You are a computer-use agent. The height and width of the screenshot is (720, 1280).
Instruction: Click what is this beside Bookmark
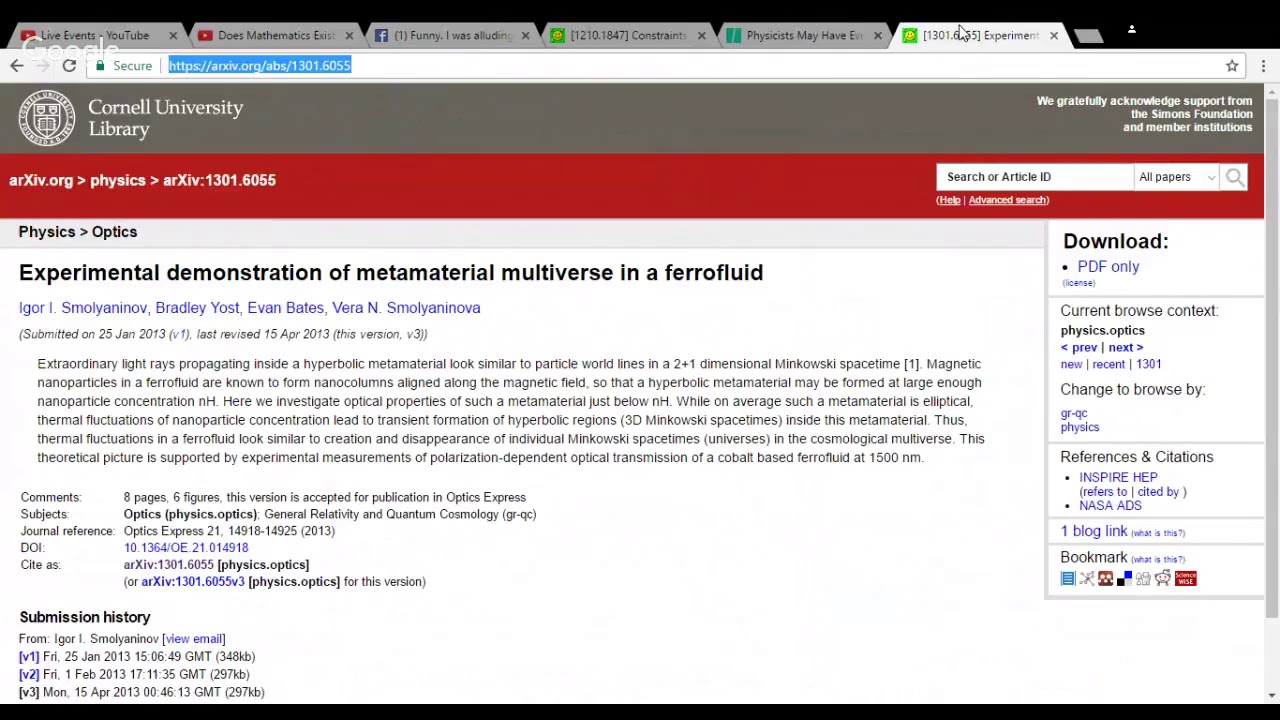tap(1158, 560)
